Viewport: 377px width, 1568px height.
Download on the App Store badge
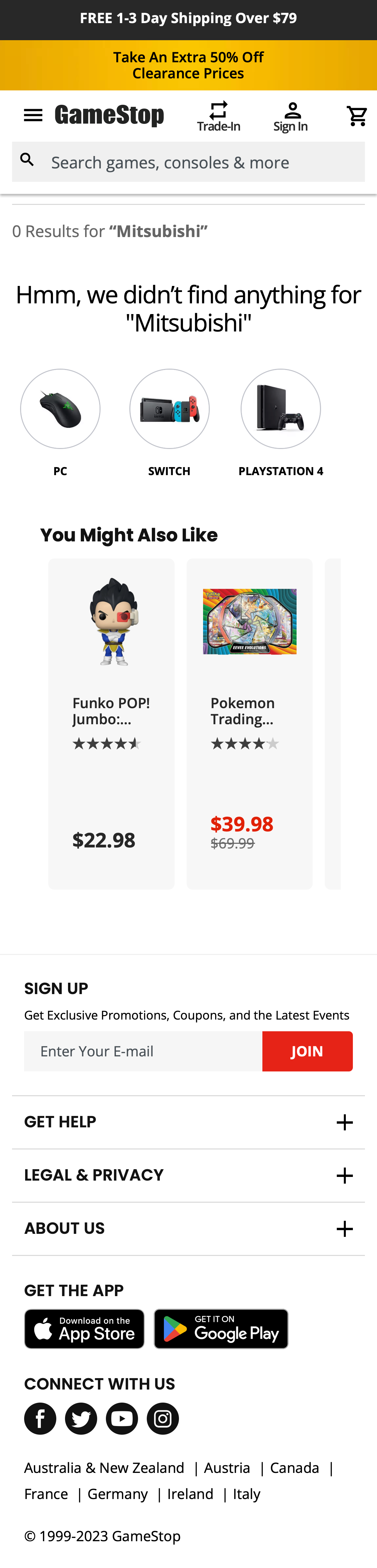pos(84,1329)
